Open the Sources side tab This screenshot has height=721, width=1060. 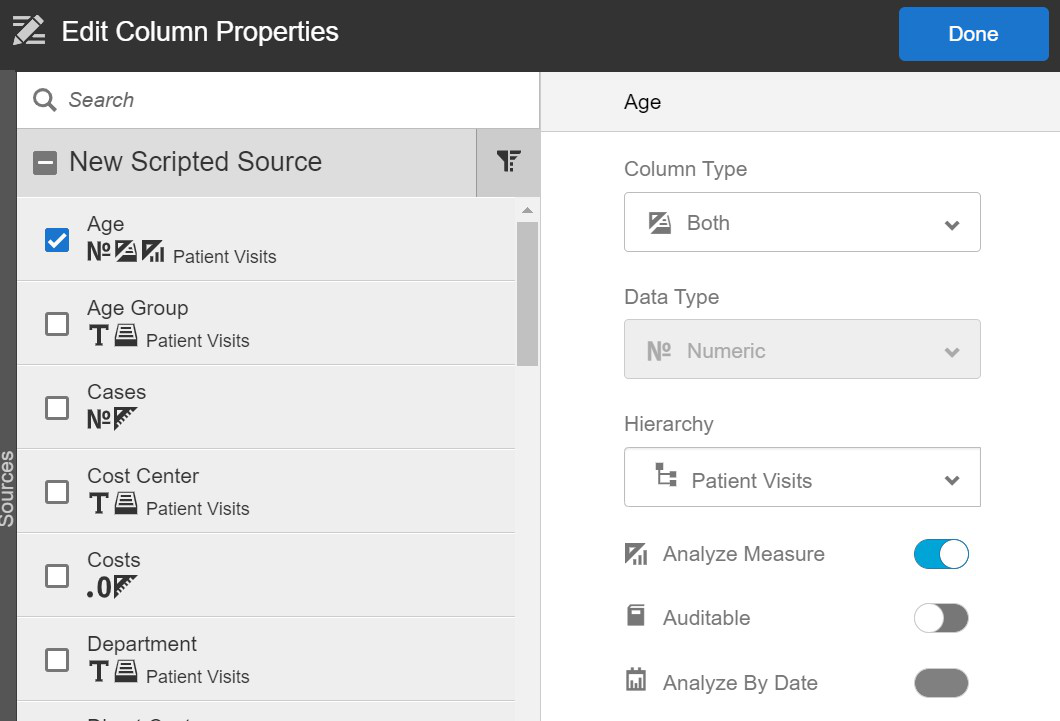pos(8,488)
